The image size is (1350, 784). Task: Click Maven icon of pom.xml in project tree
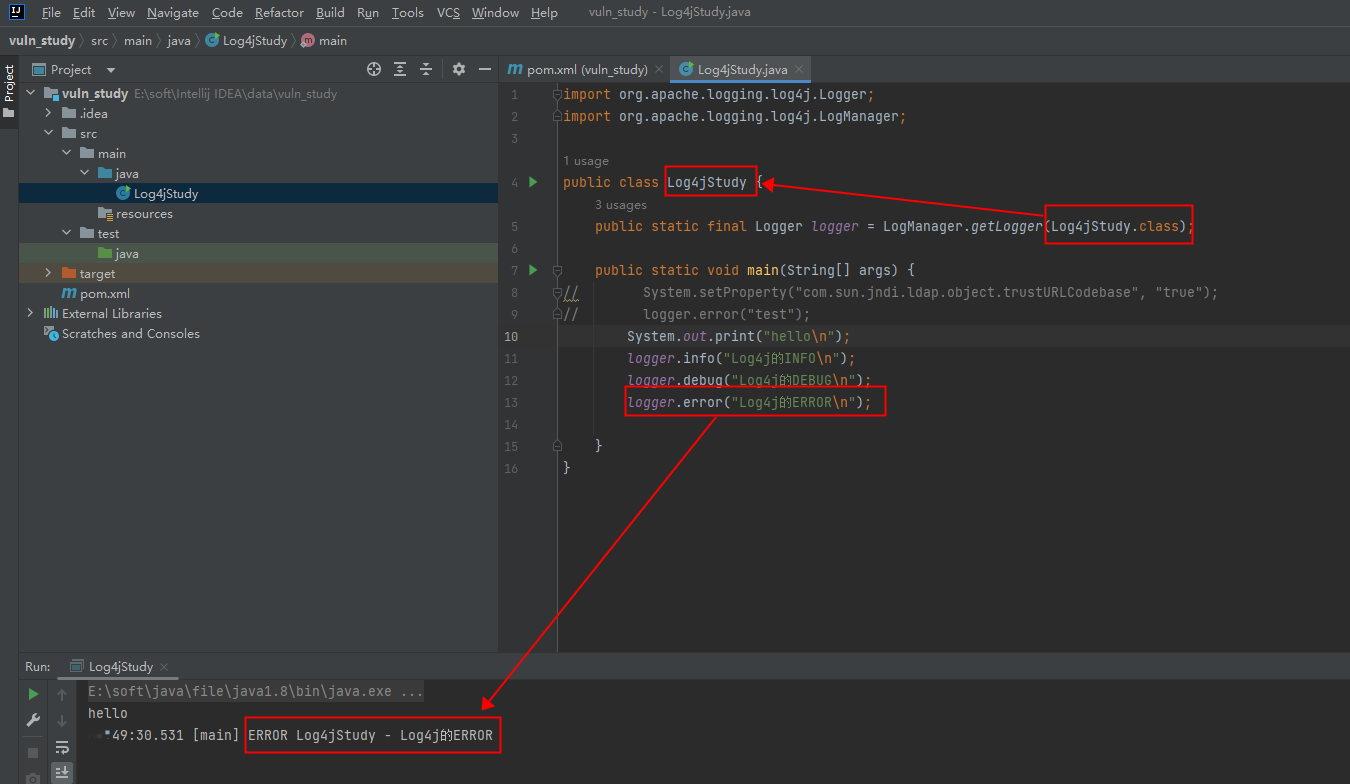click(69, 293)
